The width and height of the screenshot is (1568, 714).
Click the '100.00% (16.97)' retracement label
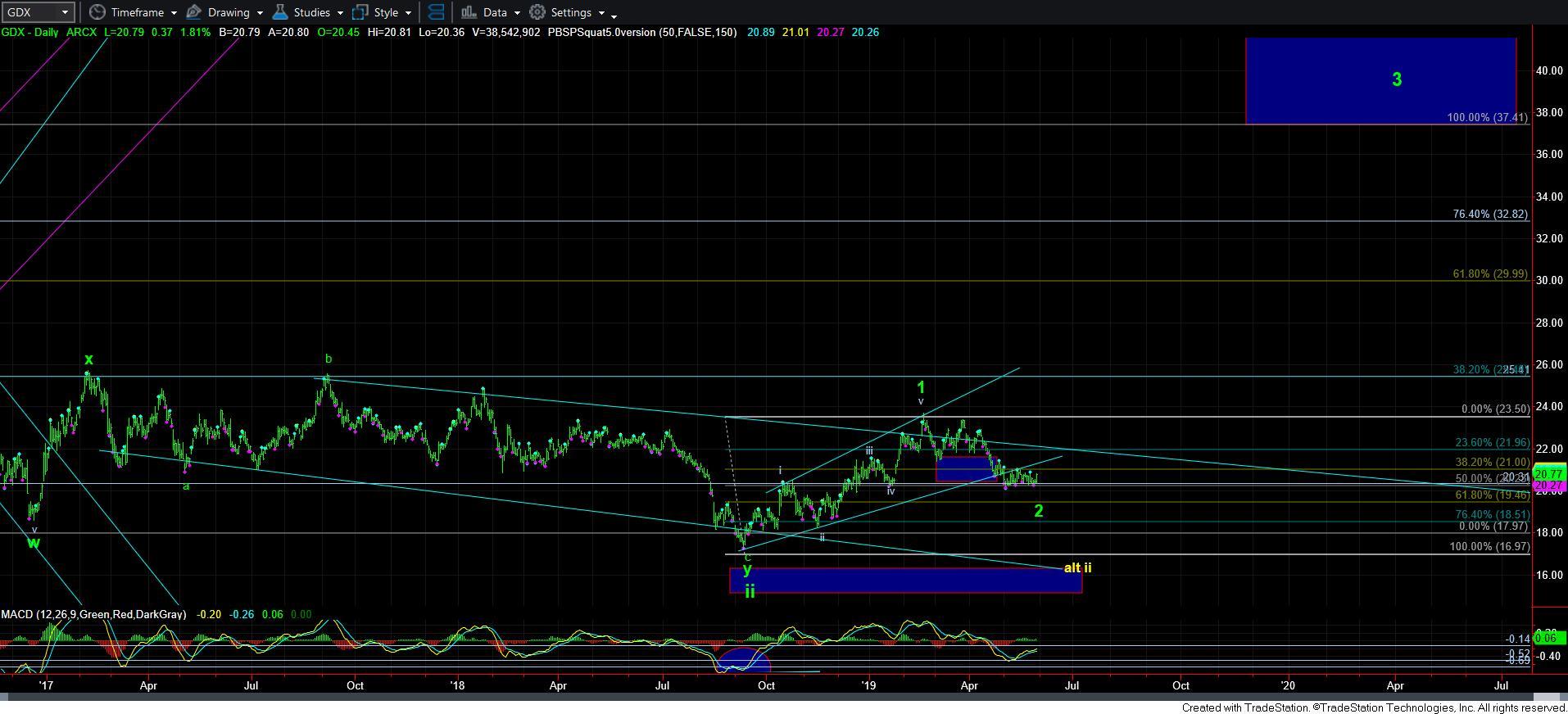(1489, 547)
